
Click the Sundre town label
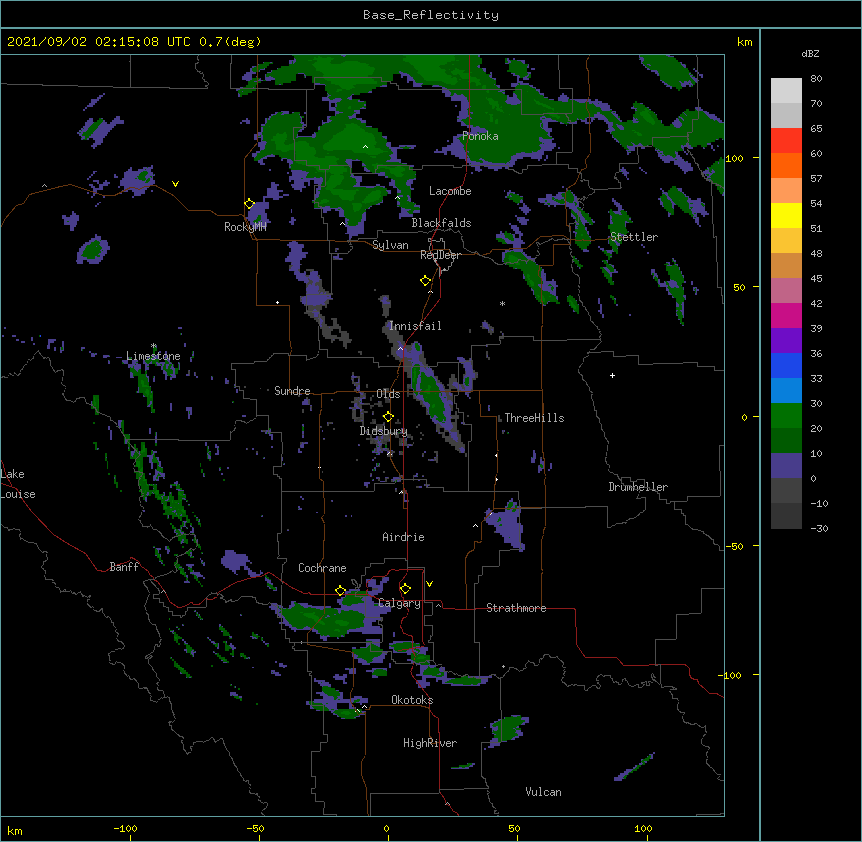click(x=292, y=391)
